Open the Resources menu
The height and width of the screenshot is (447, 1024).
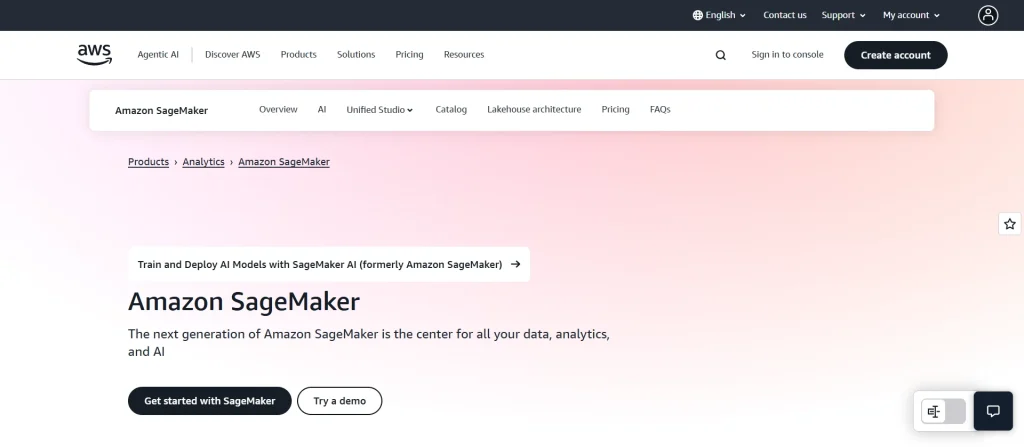(x=464, y=55)
